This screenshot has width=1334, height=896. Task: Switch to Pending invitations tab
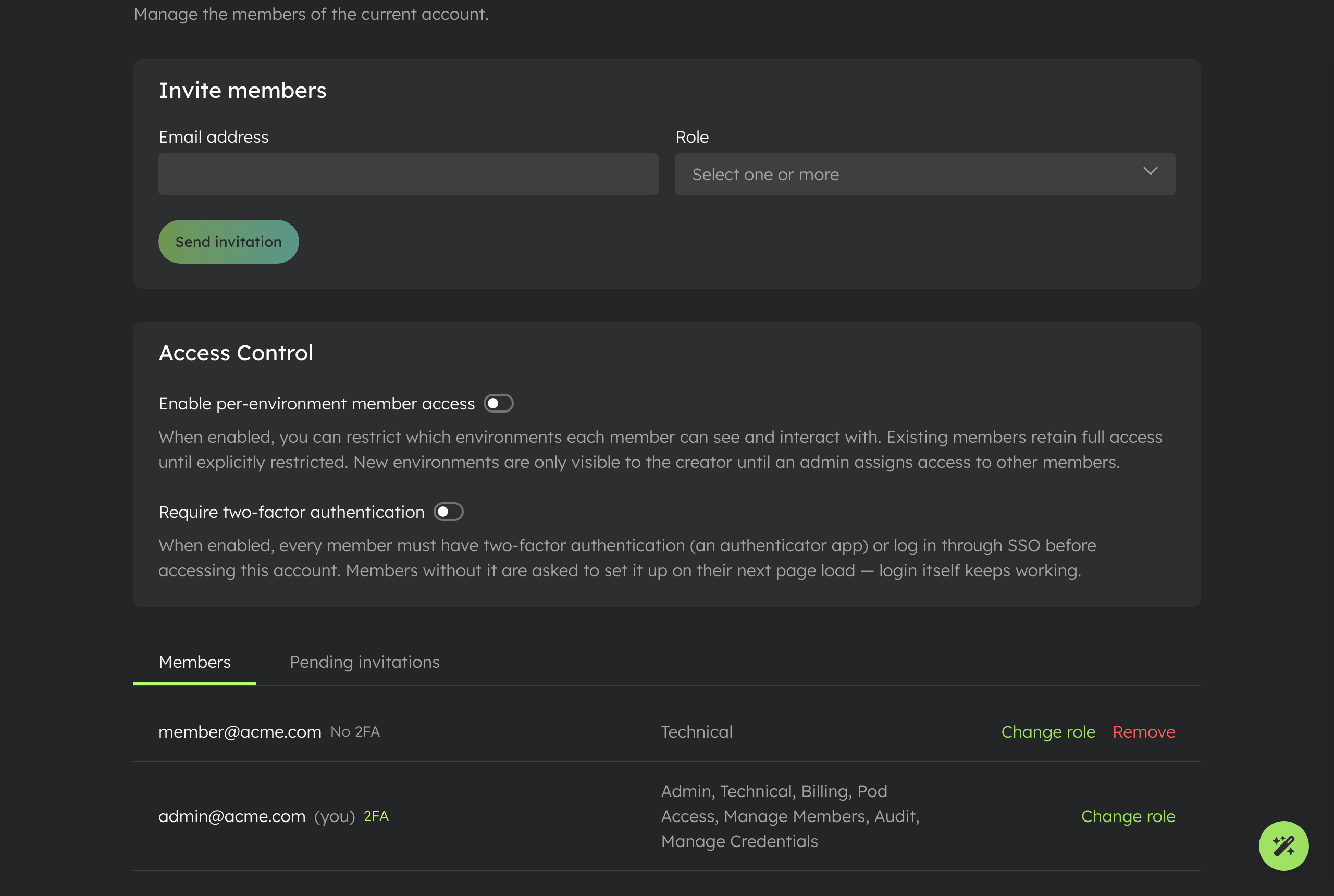[x=365, y=662]
